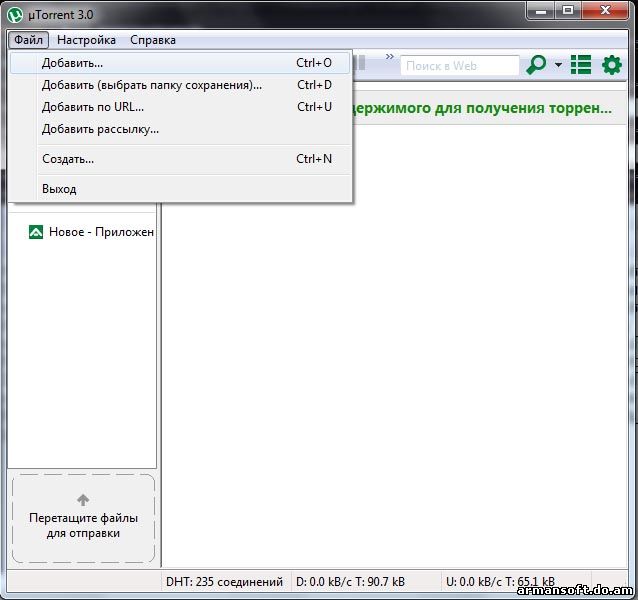Open the search provider dropdown arrow
Image resolution: width=638 pixels, height=600 pixels.
pos(558,65)
